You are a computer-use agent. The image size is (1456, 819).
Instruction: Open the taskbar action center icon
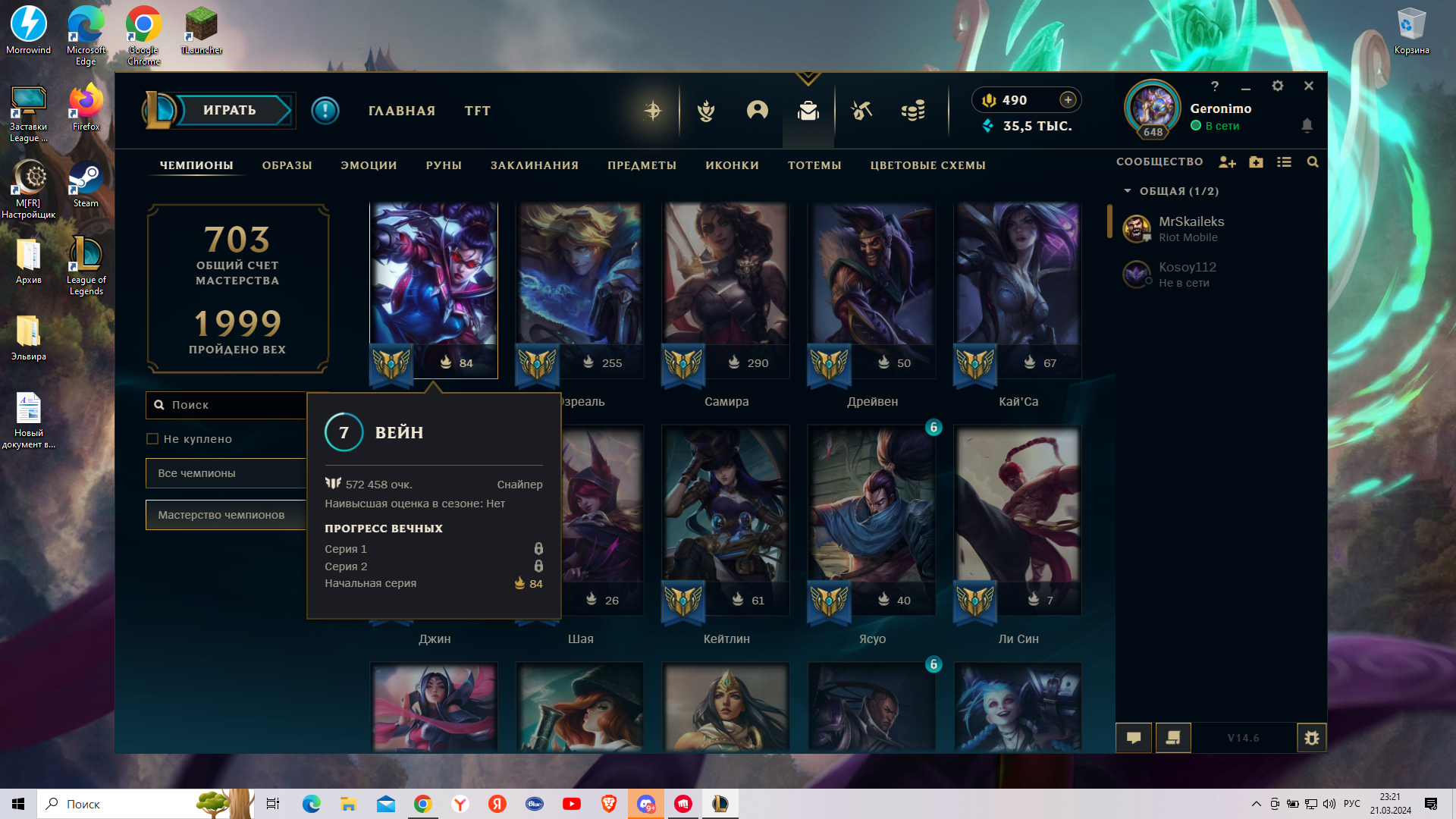tap(1431, 804)
